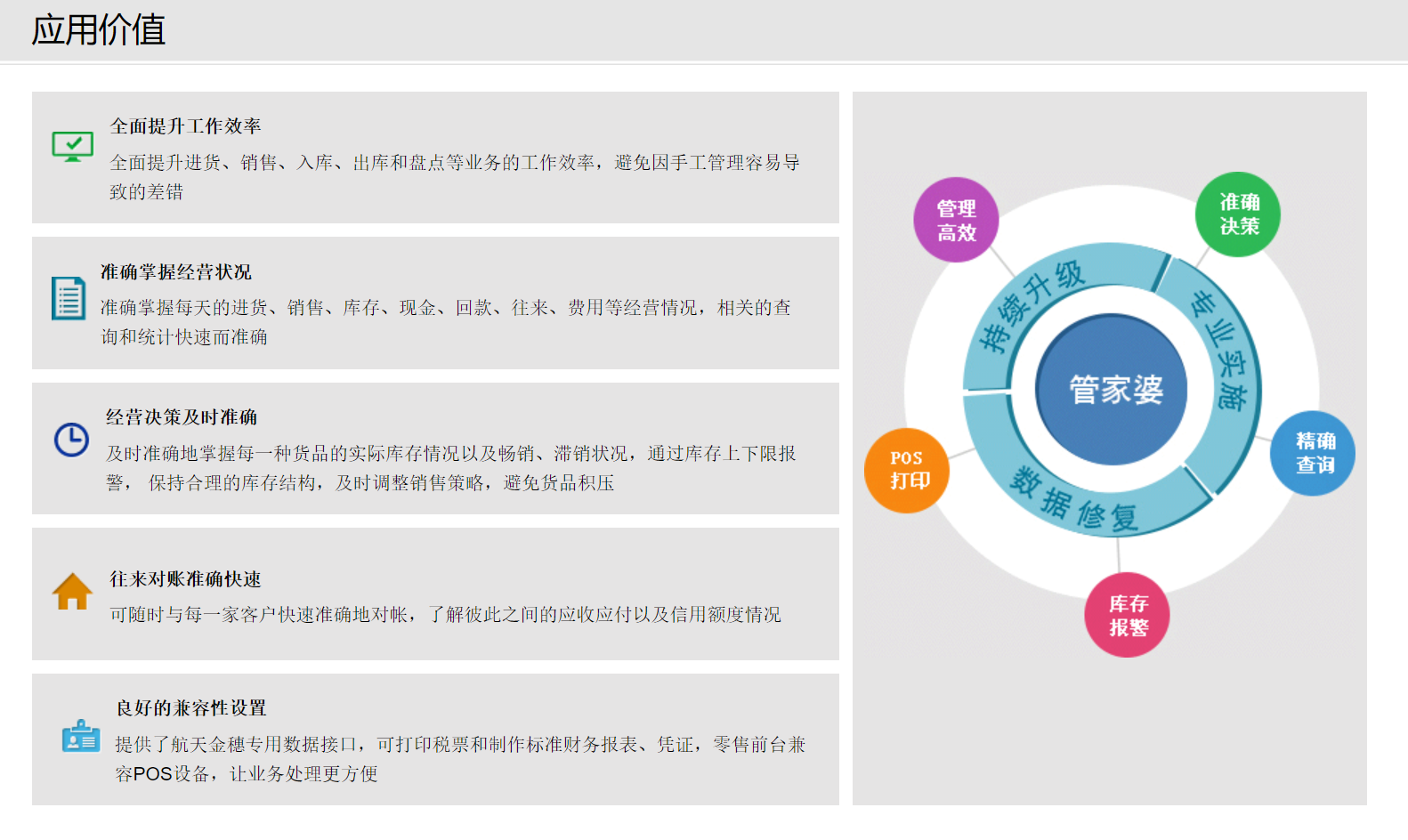Click the 经营决策及时准确 title
This screenshot has width=1408, height=840.
182,416
